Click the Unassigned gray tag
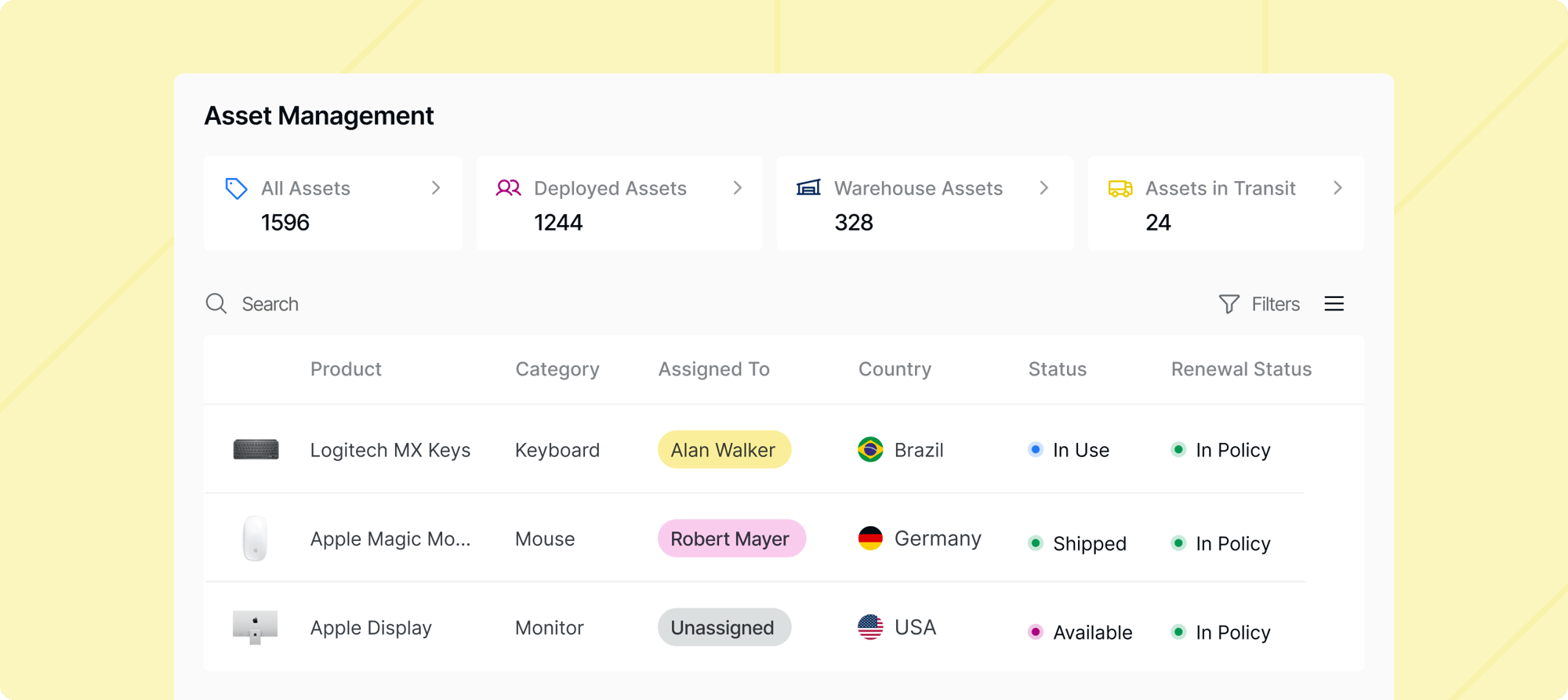Image resolution: width=1568 pixels, height=700 pixels. click(724, 627)
